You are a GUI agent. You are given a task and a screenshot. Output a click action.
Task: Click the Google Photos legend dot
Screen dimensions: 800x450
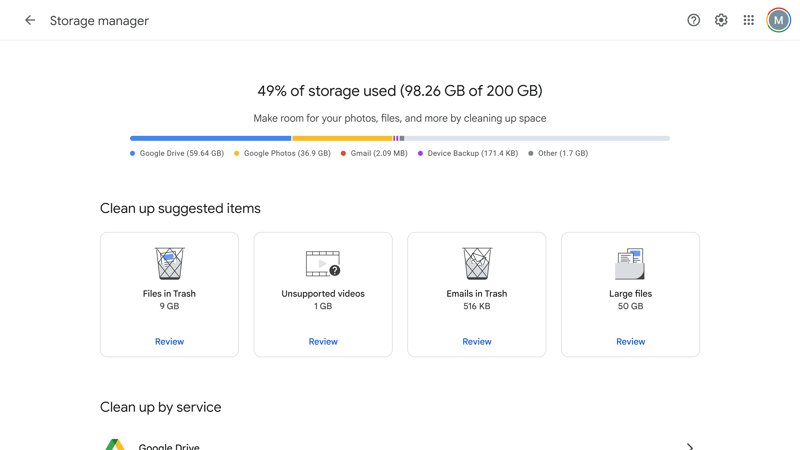[236, 153]
